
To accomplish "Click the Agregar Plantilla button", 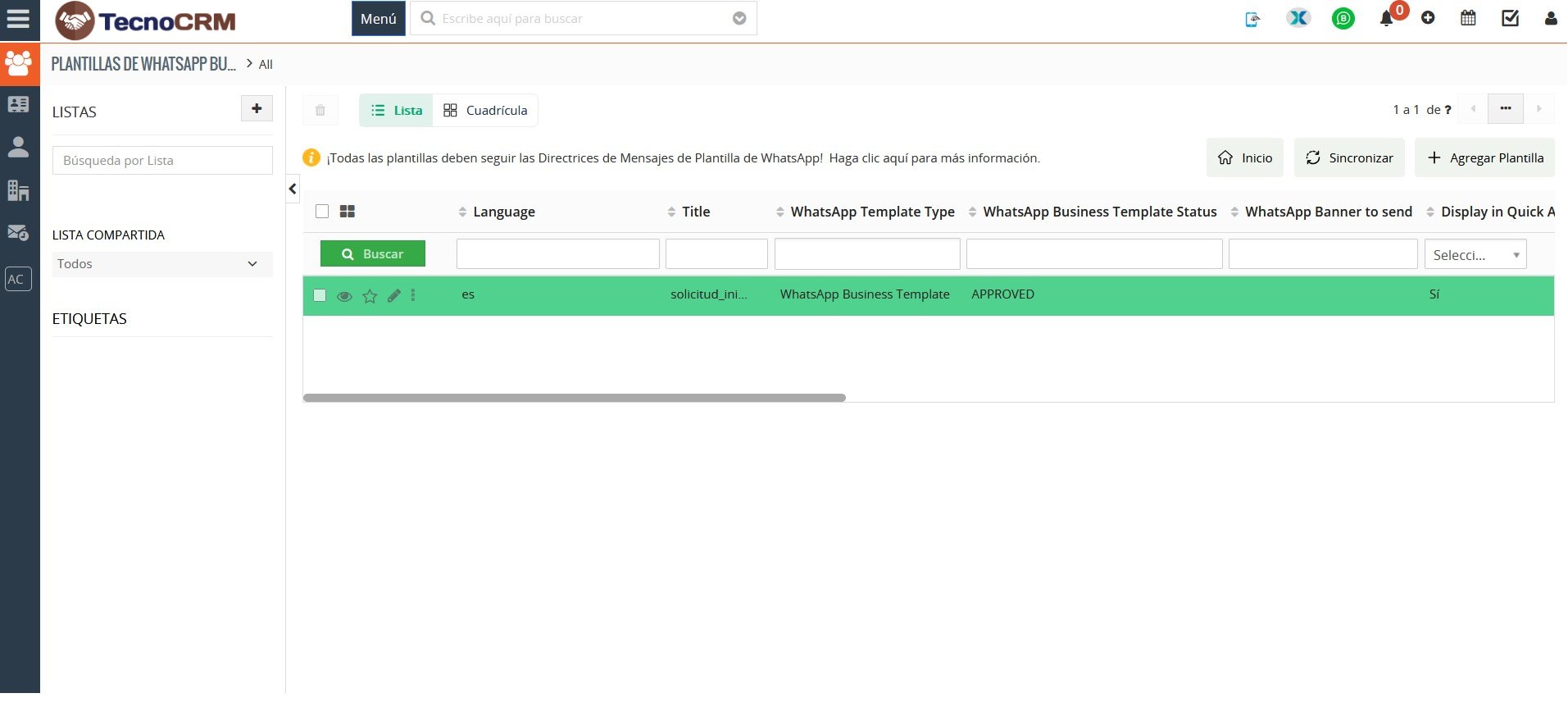I will point(1484,157).
